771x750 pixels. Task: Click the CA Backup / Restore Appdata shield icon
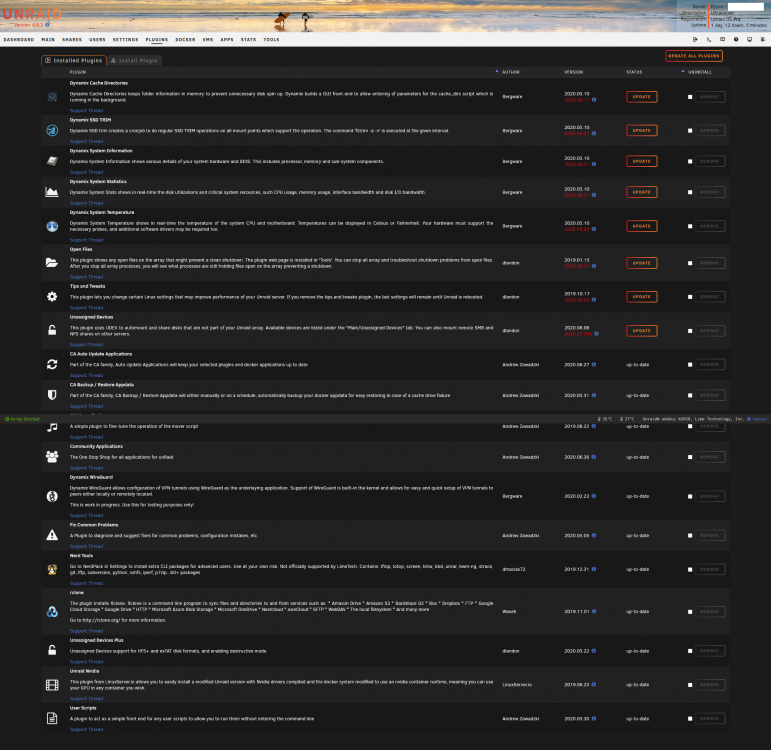click(x=52, y=395)
